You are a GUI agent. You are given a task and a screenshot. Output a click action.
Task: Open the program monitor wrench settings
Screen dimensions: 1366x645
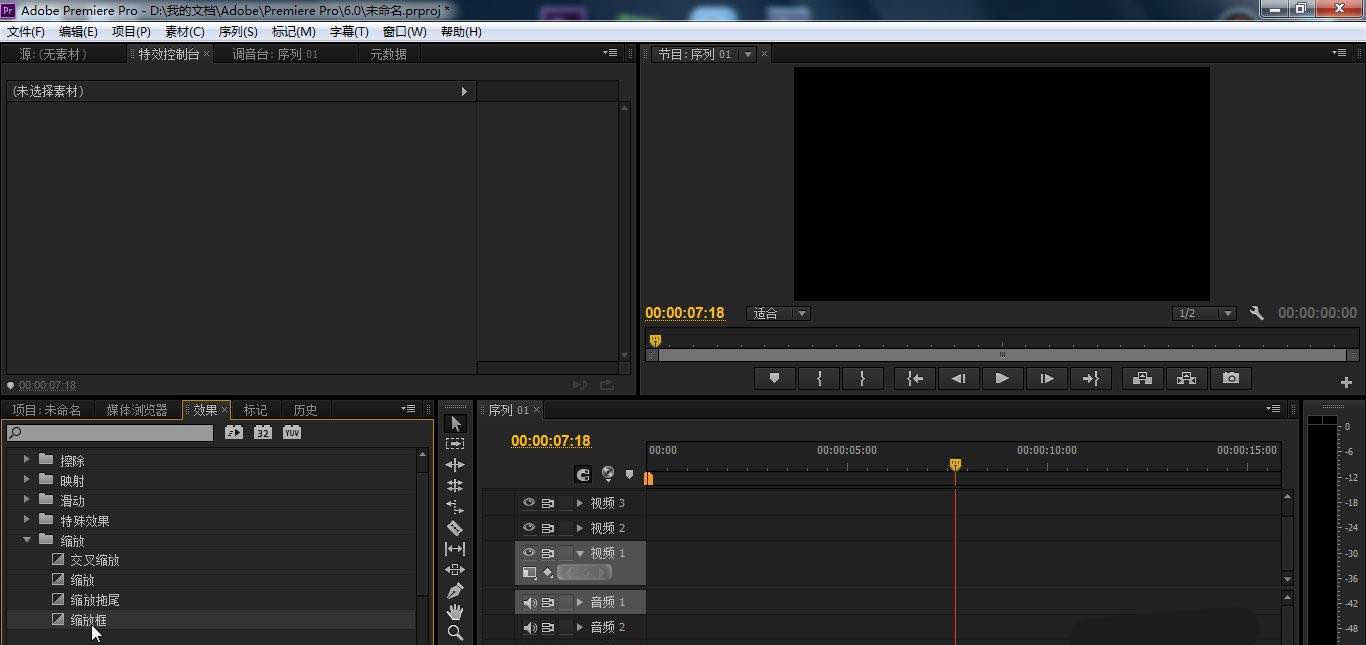coord(1257,313)
